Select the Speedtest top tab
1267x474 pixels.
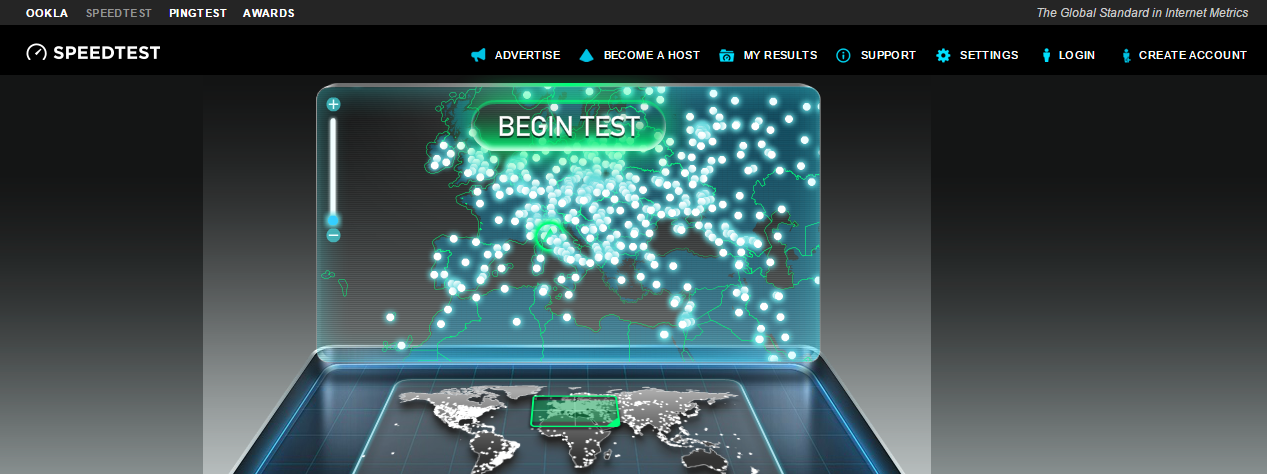tap(119, 13)
